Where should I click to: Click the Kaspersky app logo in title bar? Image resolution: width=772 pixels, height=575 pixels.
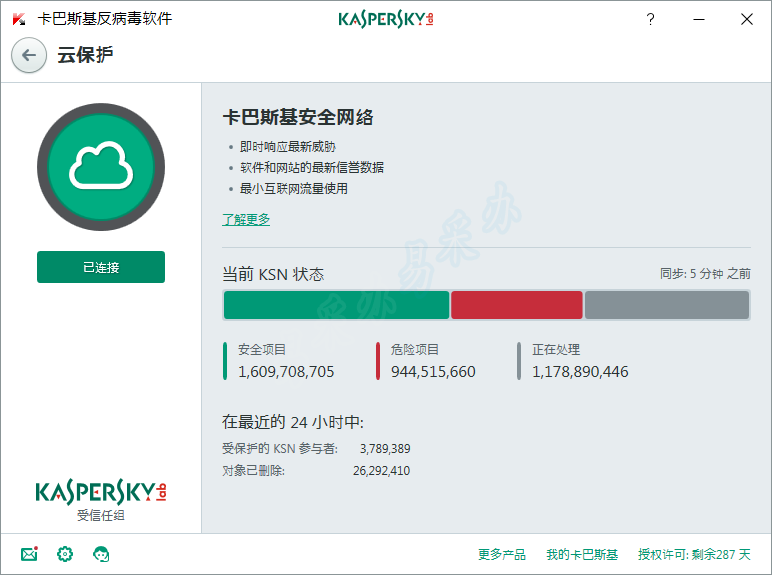click(19, 19)
